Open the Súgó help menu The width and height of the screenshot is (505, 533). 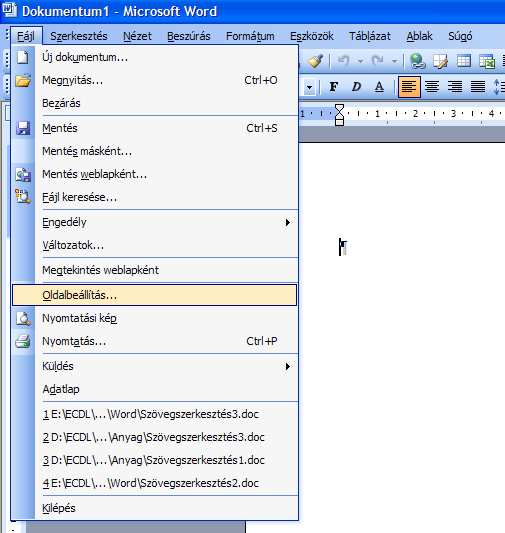(x=460, y=36)
